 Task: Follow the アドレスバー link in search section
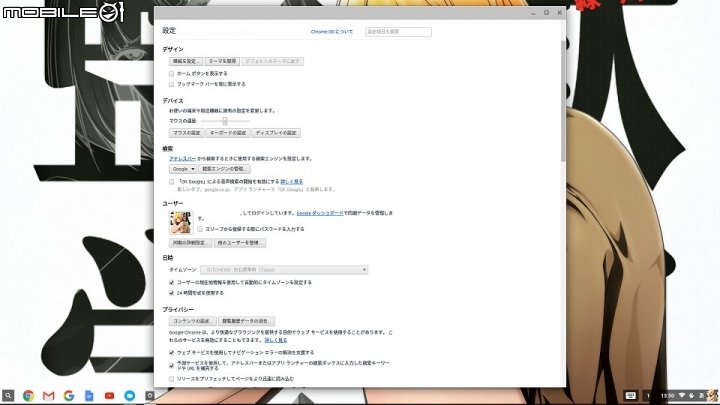coord(183,158)
